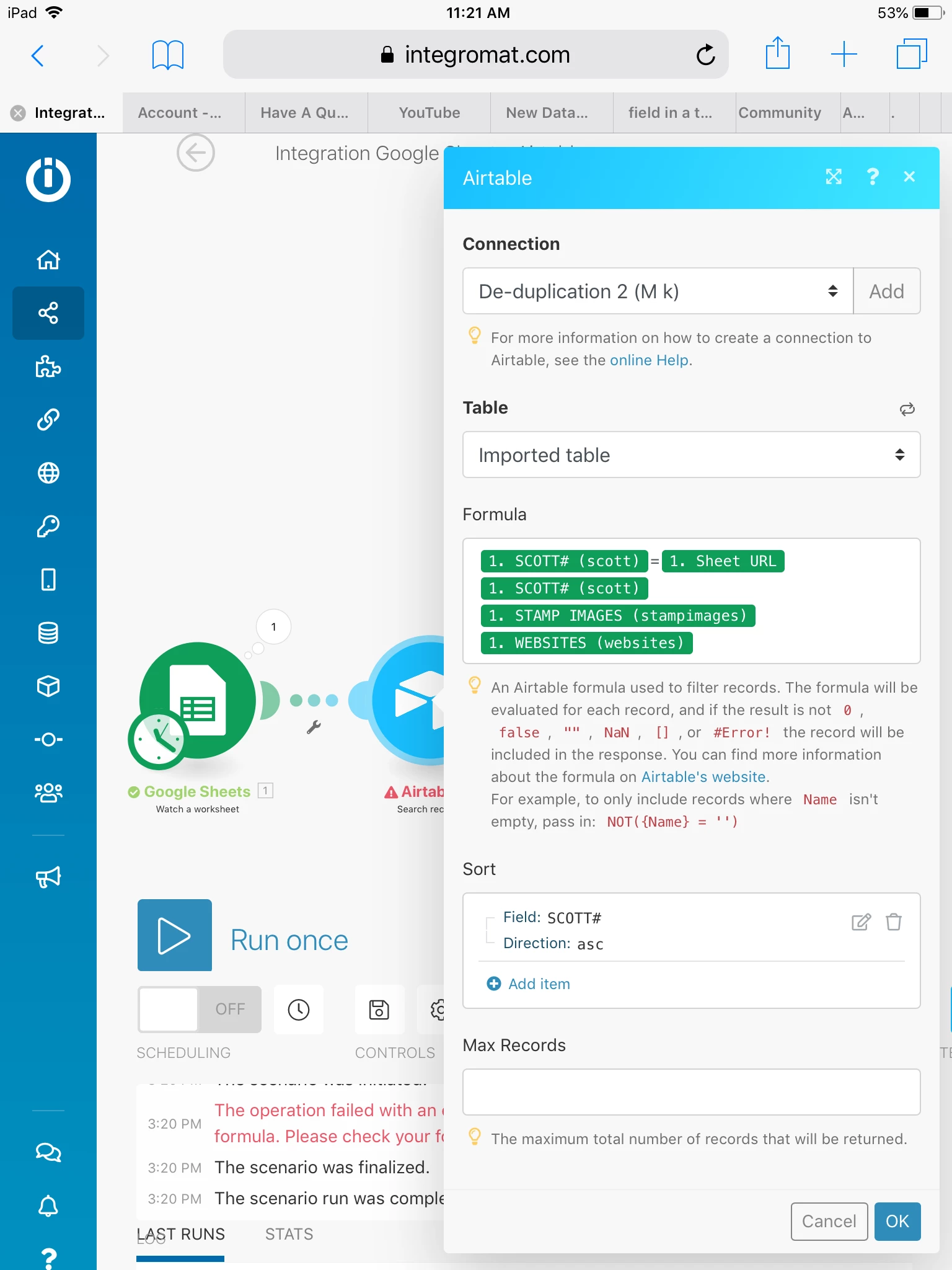Go back in Safari
The image size is (952, 1270).
[38, 56]
